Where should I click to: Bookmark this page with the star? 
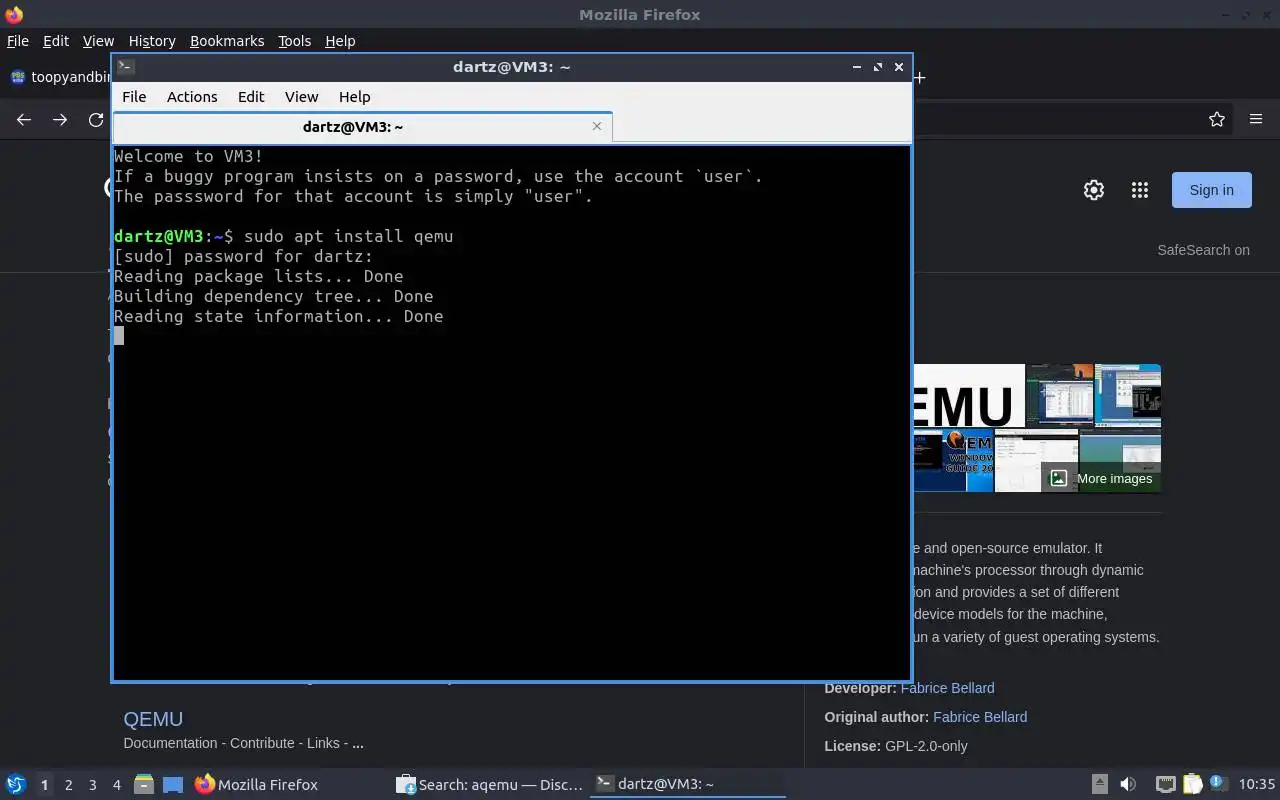point(1217,119)
